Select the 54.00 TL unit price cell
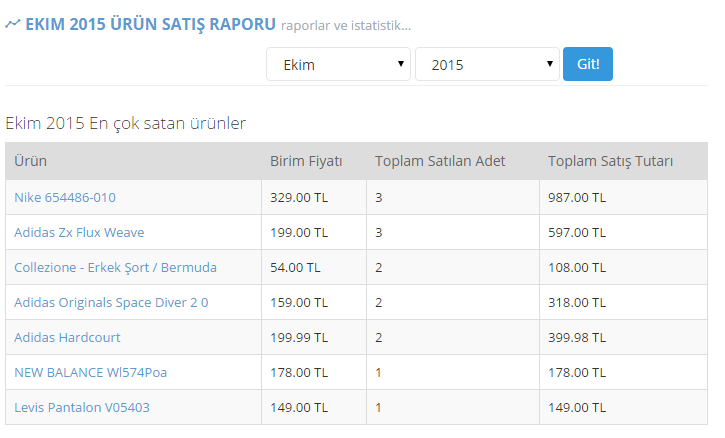The image size is (725, 438). (x=295, y=268)
